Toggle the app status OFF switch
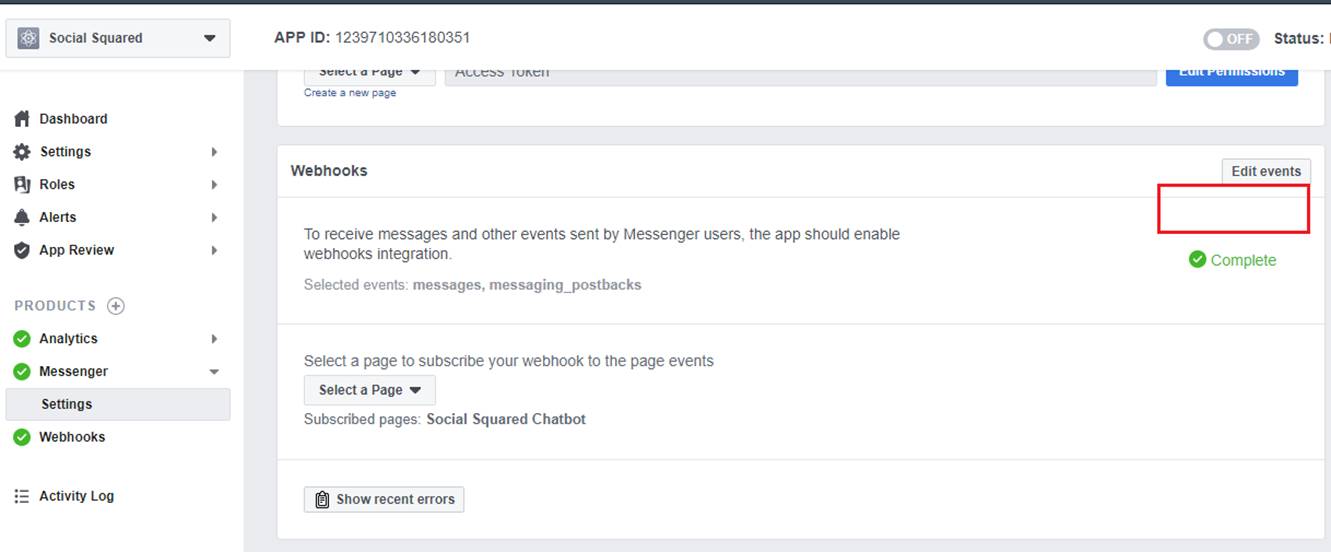 click(x=1231, y=39)
